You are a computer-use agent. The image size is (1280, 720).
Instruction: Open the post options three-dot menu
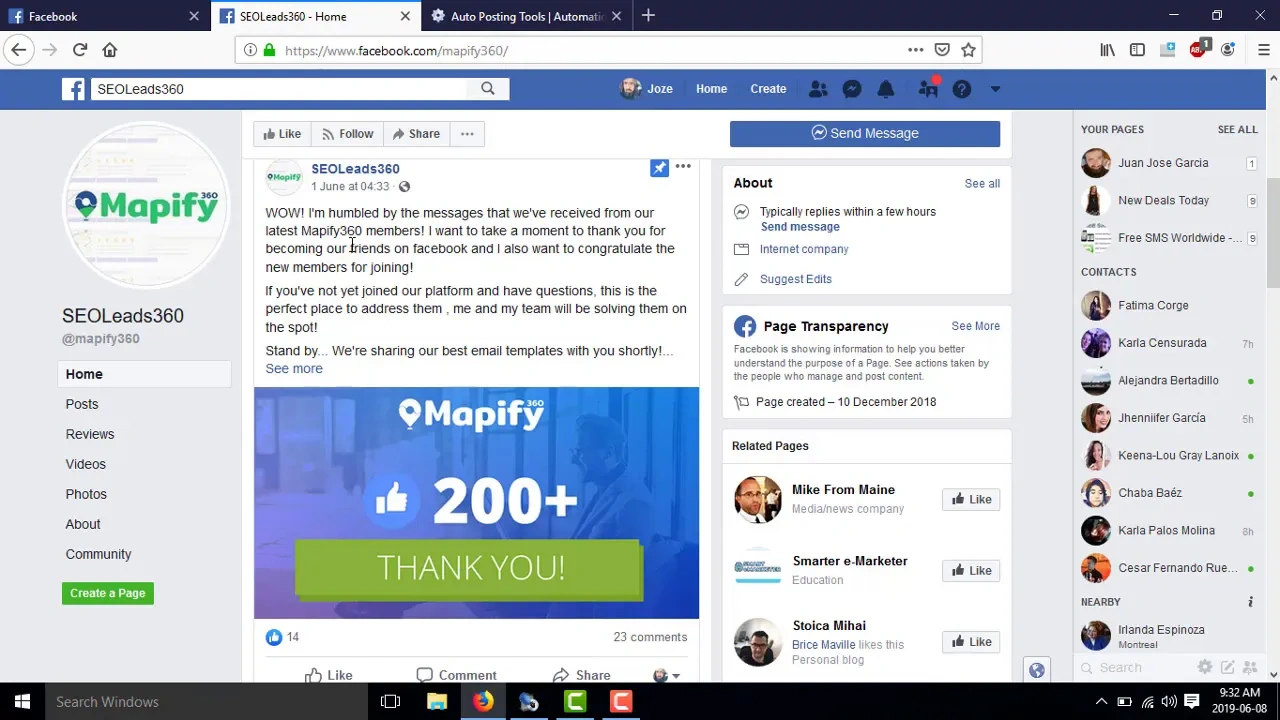pos(683,166)
